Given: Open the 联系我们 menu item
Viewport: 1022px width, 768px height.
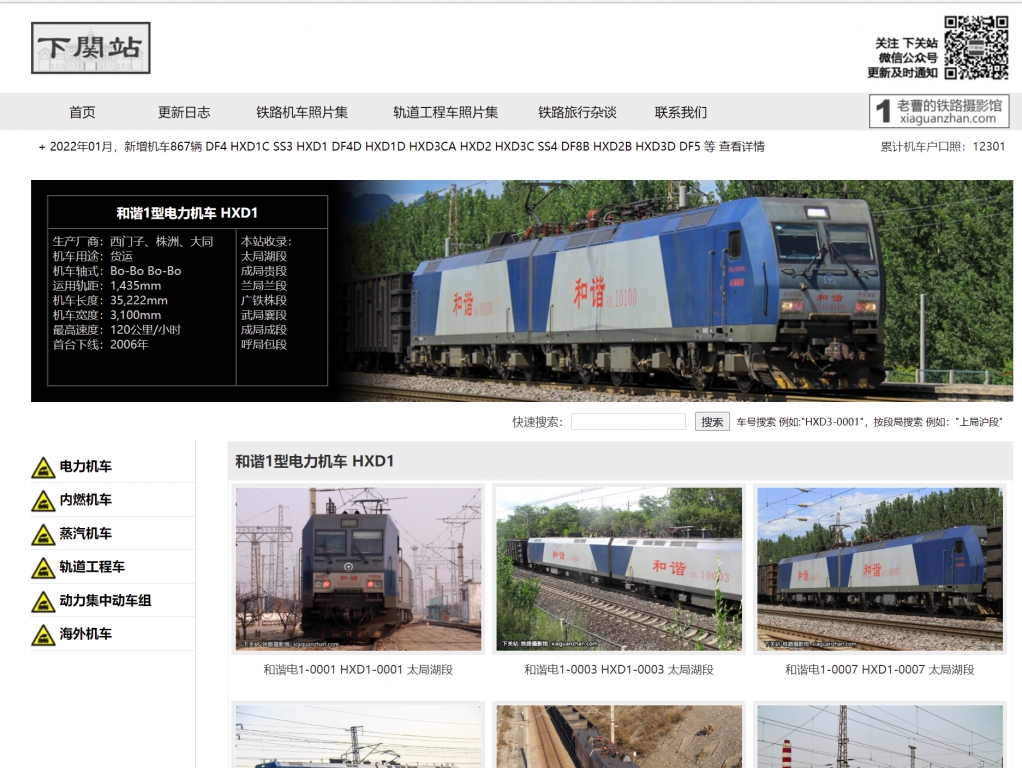Looking at the screenshot, I should click(x=680, y=112).
